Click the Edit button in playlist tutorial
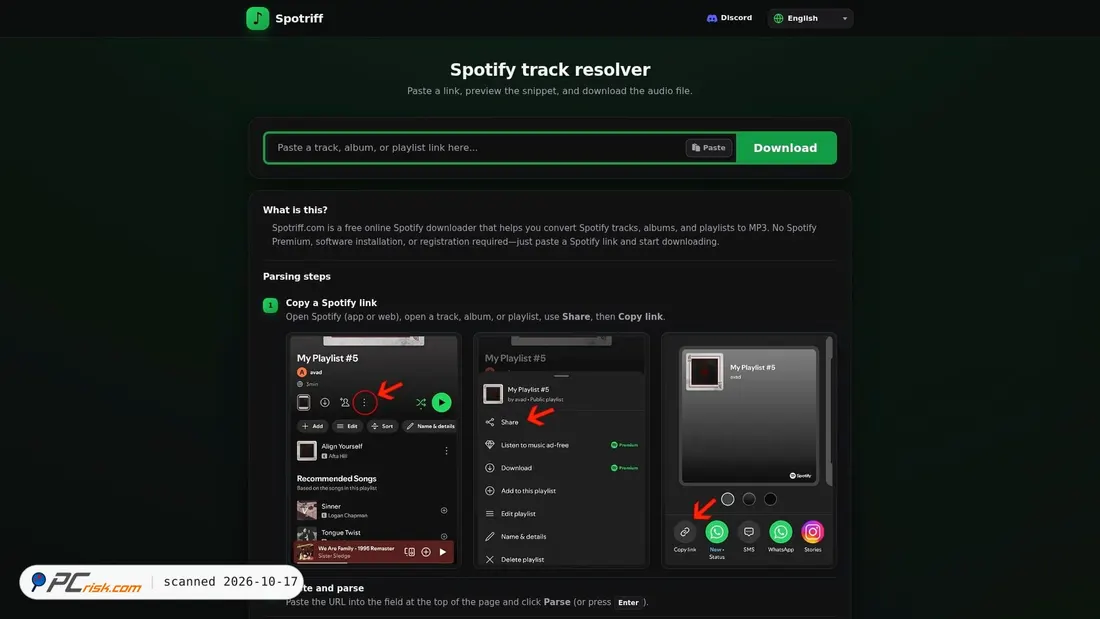The image size is (1100, 619). click(347, 426)
